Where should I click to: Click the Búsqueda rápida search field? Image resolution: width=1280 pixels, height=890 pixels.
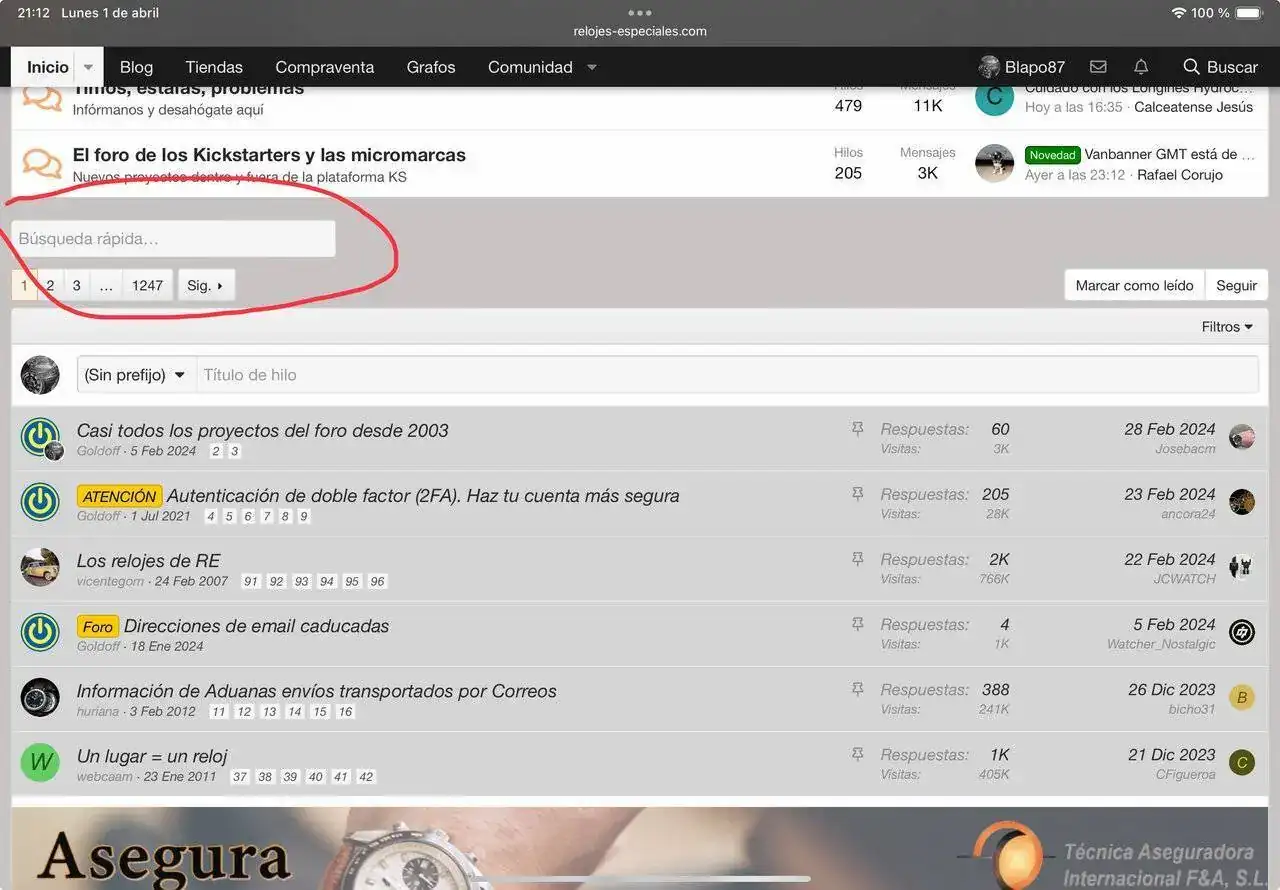pos(174,239)
